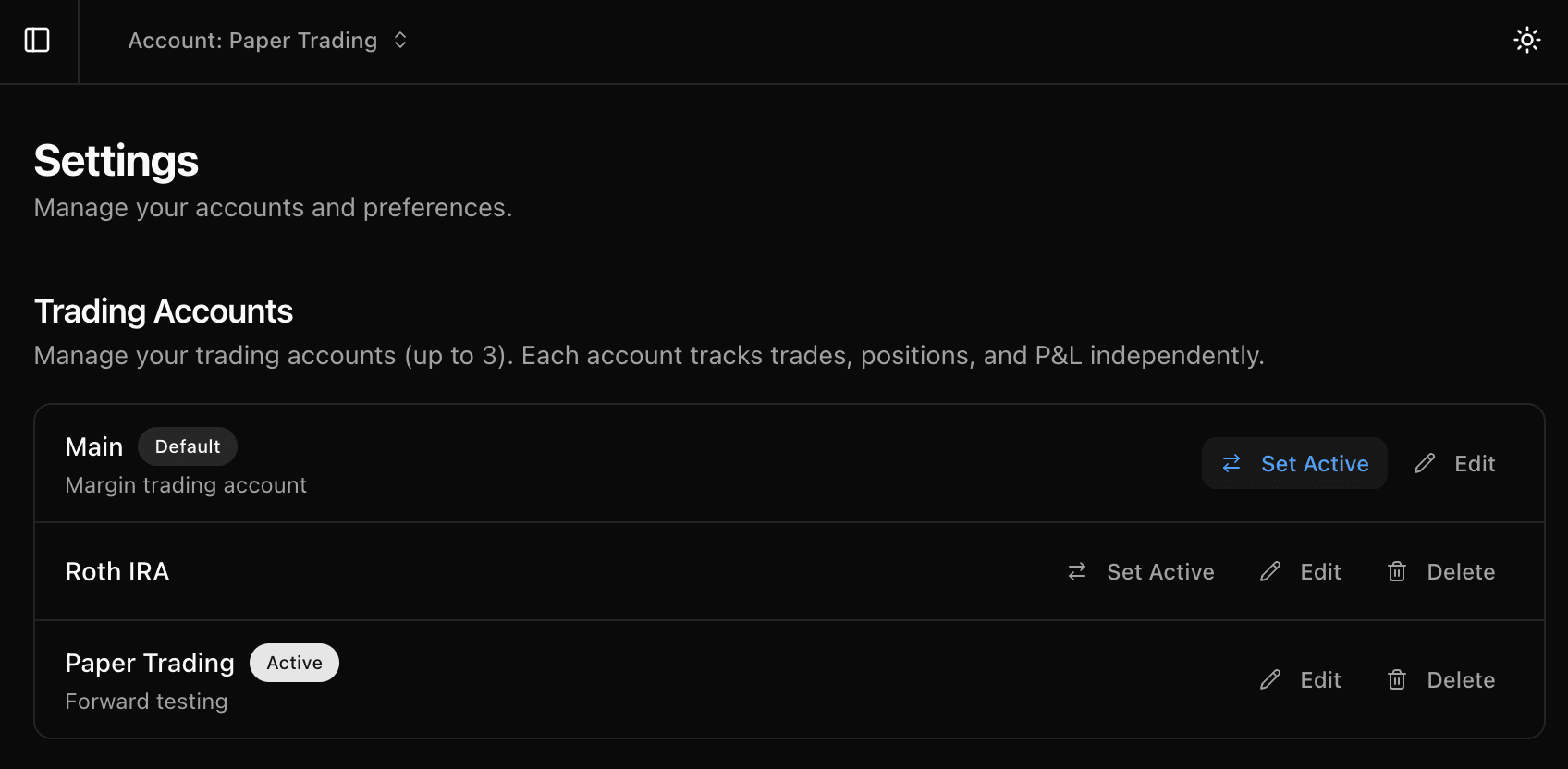This screenshot has height=769, width=1568.
Task: Open the account switcher chevron
Action: pos(398,40)
